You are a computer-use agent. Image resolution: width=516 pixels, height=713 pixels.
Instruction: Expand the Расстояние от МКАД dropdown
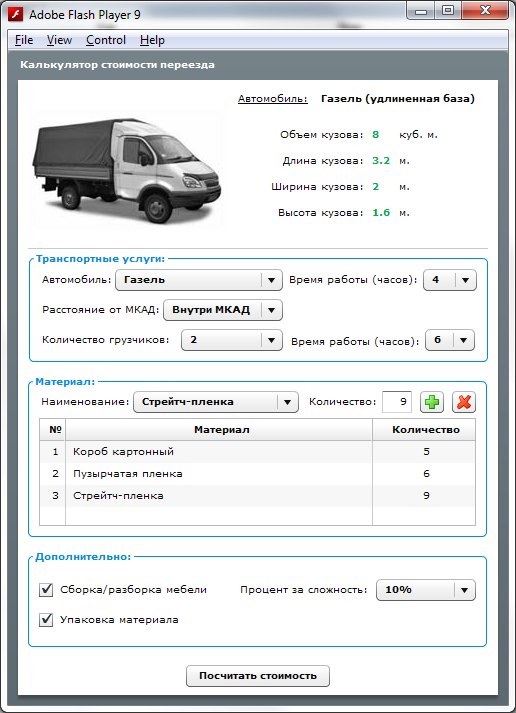[223, 310]
